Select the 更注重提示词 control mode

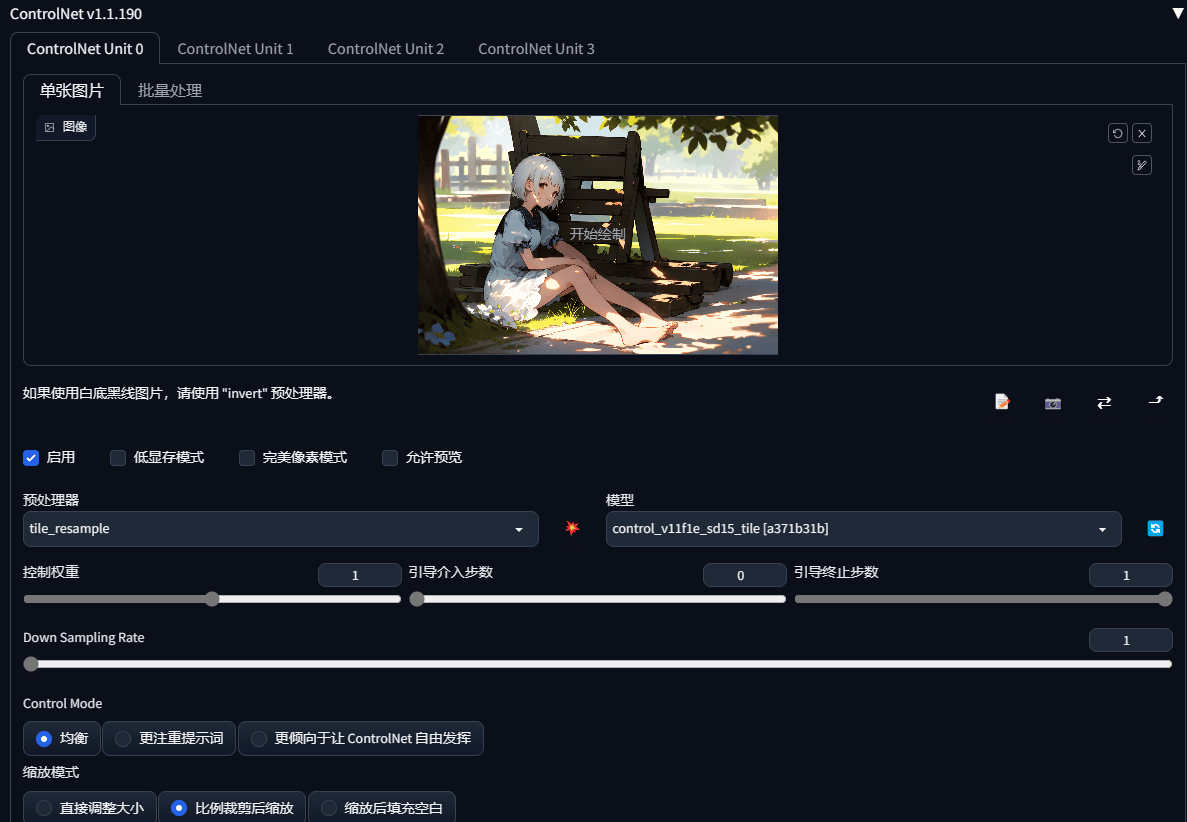[x=169, y=739]
